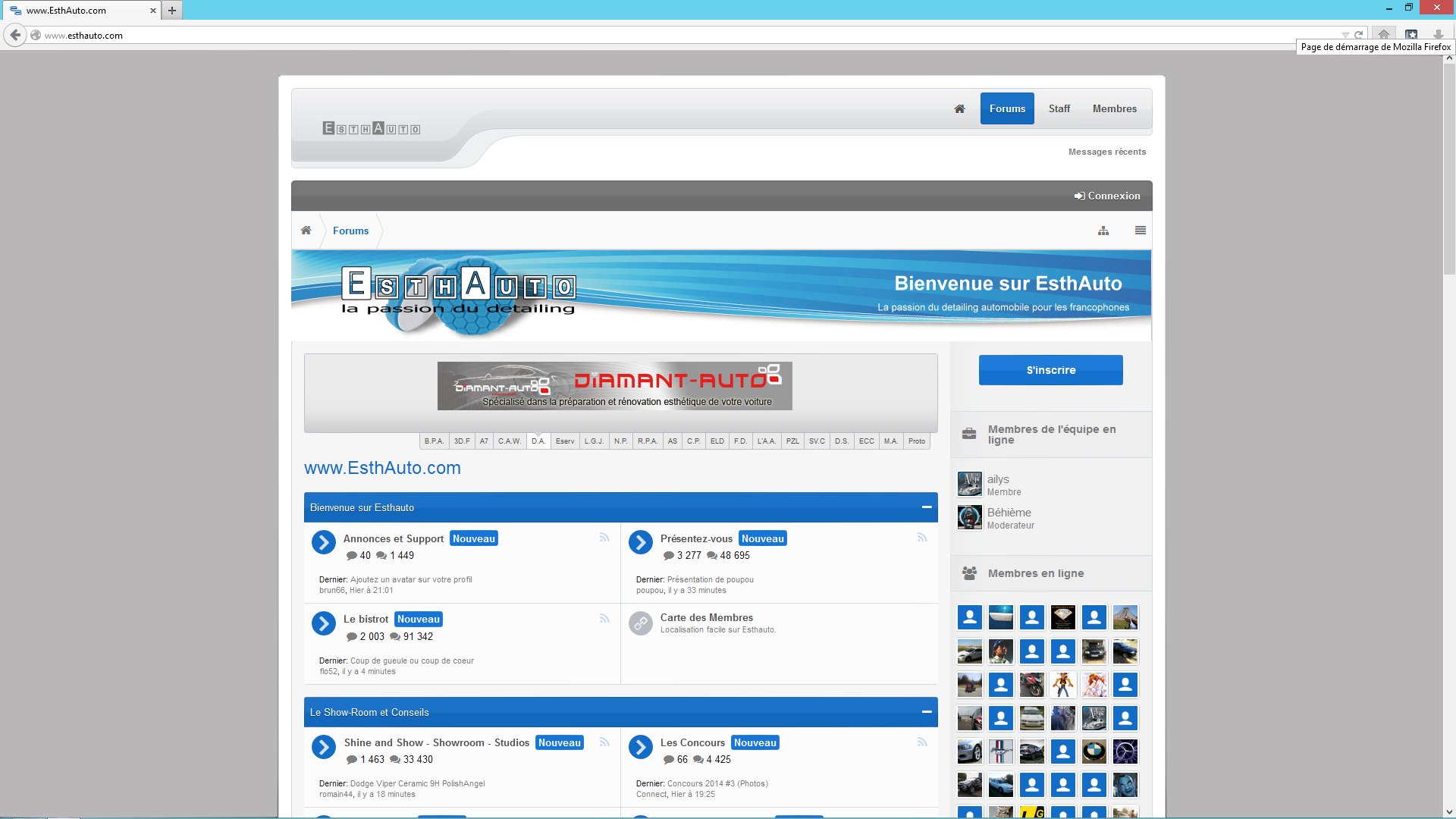Viewport: 1456px width, 819px height.
Task: Open Messages récents link
Action: click(x=1107, y=152)
